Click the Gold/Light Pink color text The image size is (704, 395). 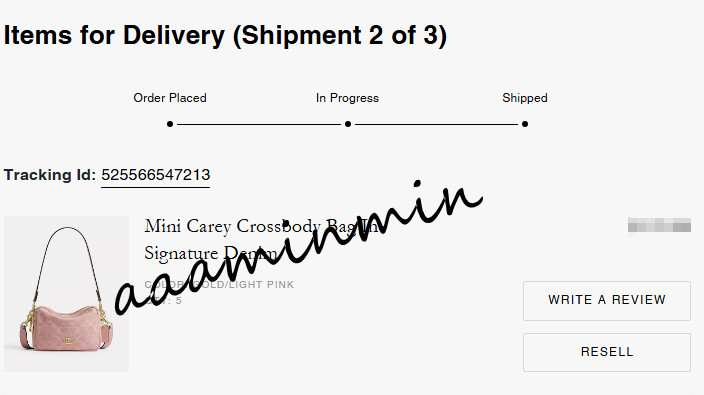219,285
